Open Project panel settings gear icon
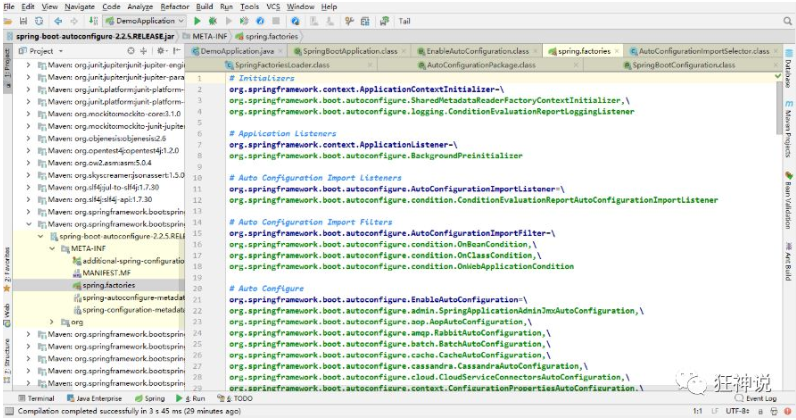Image resolution: width=796 pixels, height=420 pixels. click(160, 50)
